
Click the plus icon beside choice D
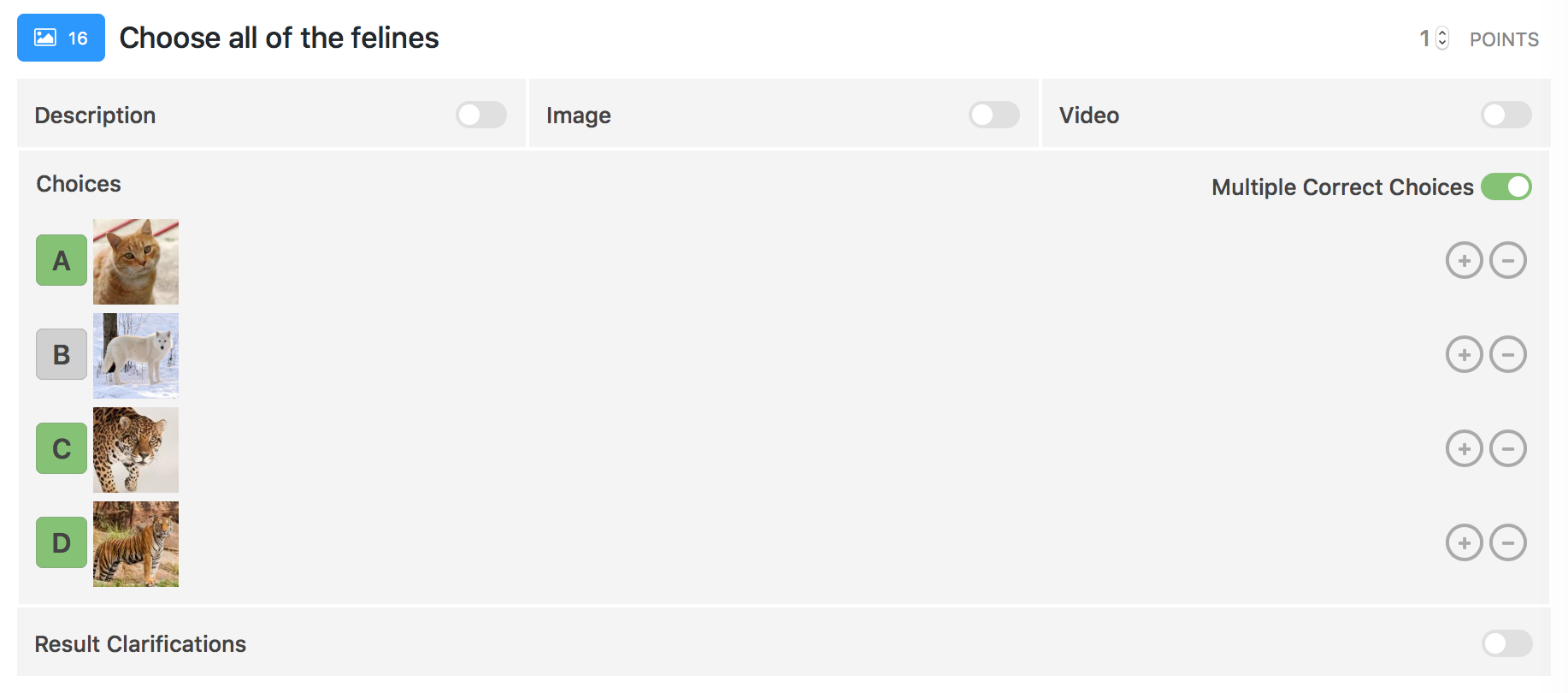(1464, 542)
